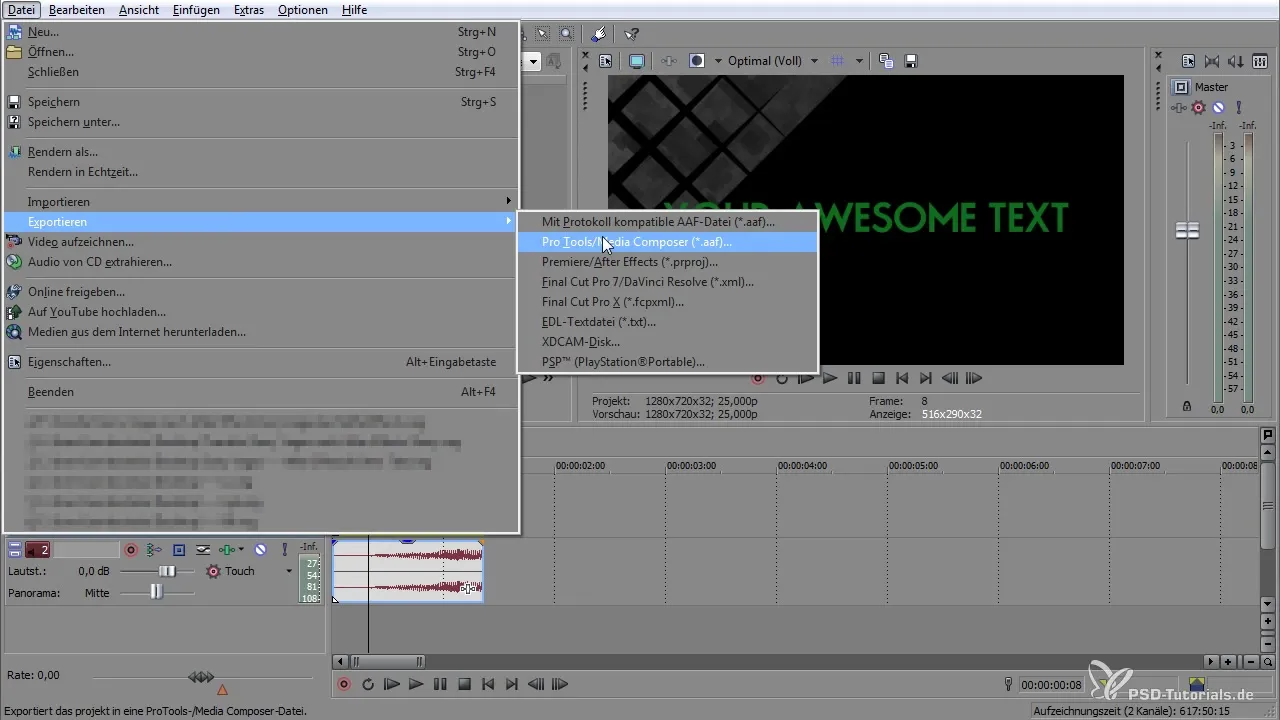Click Speichern unter... menu entry
The width and height of the screenshot is (1280, 720).
(261, 122)
